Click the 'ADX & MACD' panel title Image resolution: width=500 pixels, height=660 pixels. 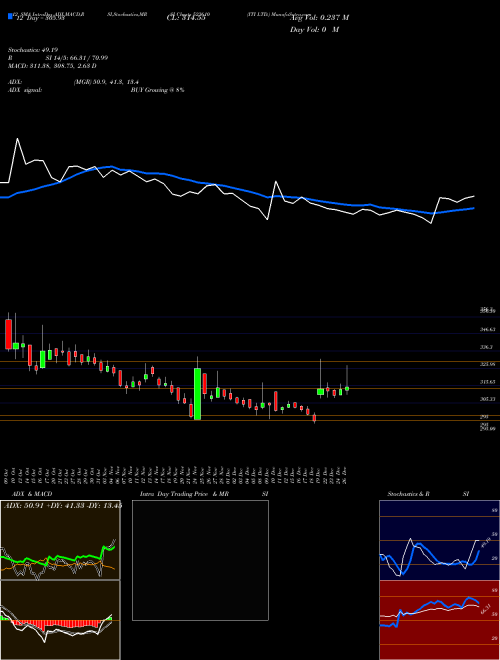pos(32,494)
